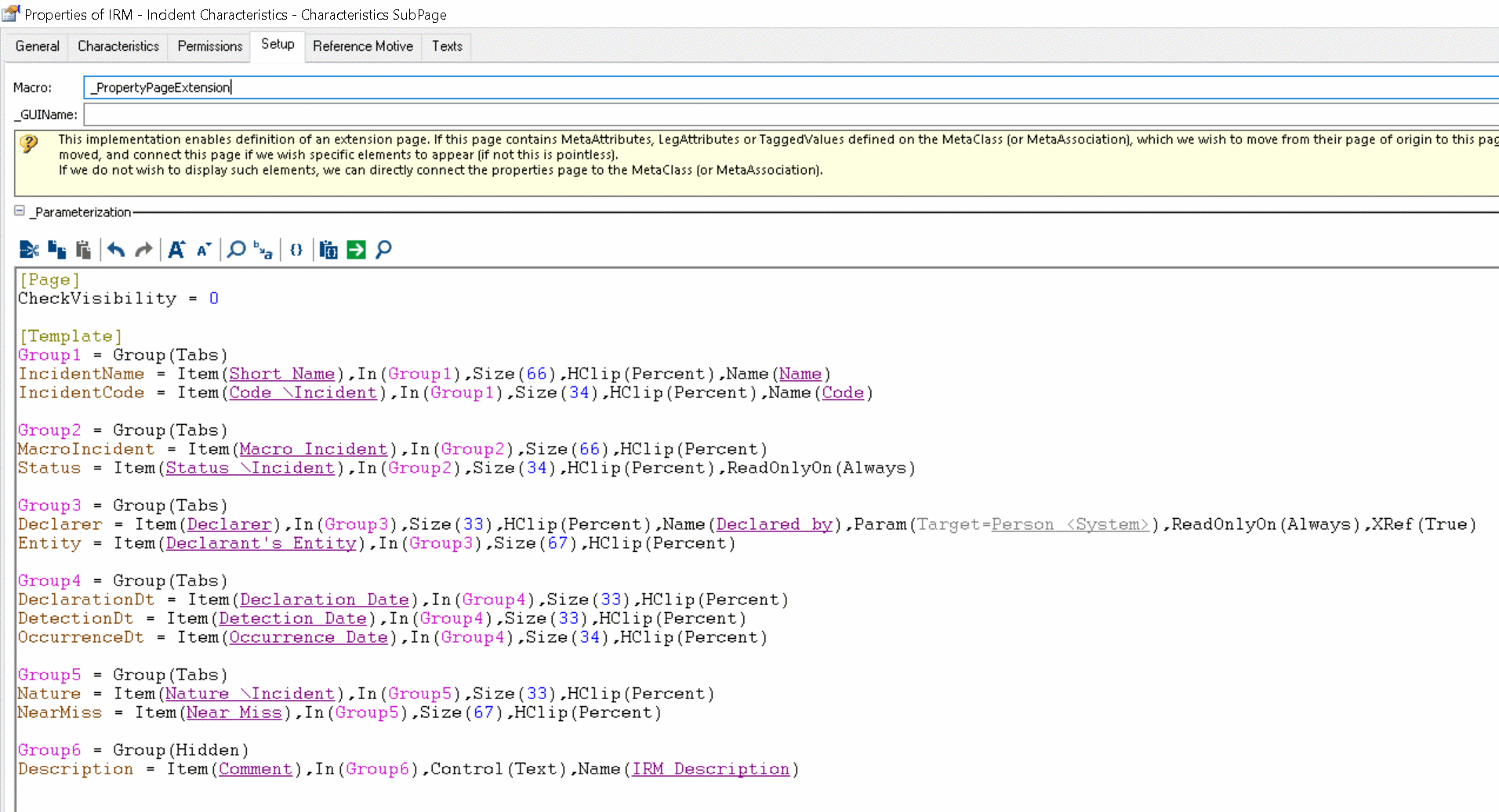Click the Copy icon in editor toolbar
Image resolution: width=1499 pixels, height=812 pixels.
56,250
